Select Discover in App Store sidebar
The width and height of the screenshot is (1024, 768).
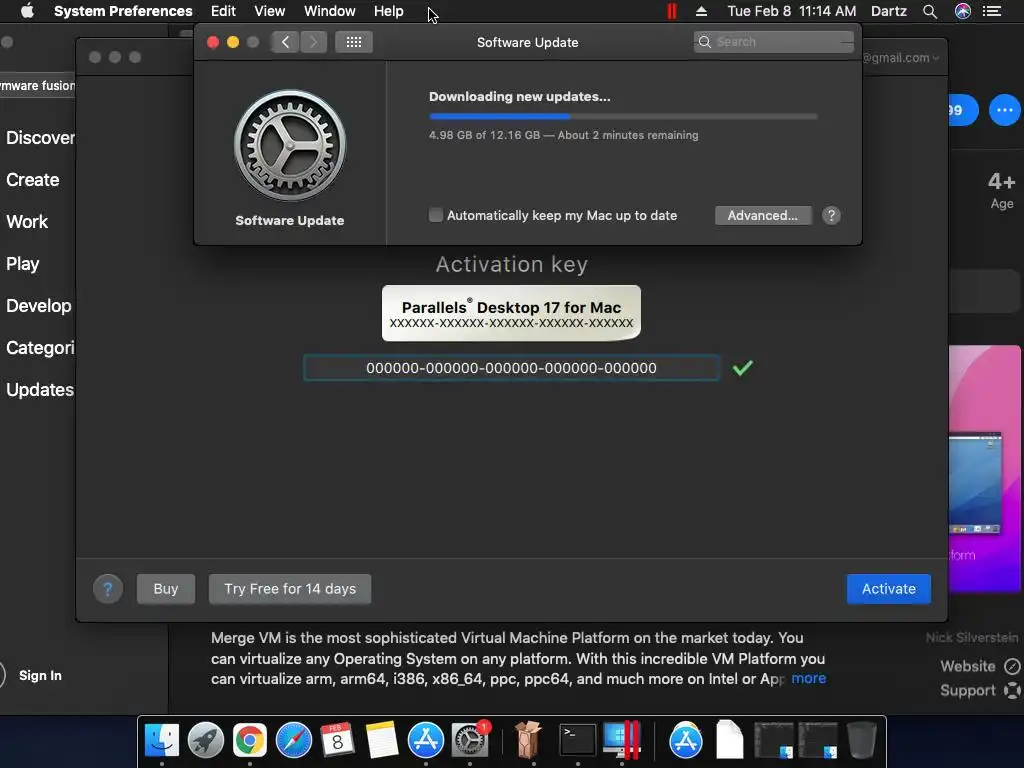40,138
